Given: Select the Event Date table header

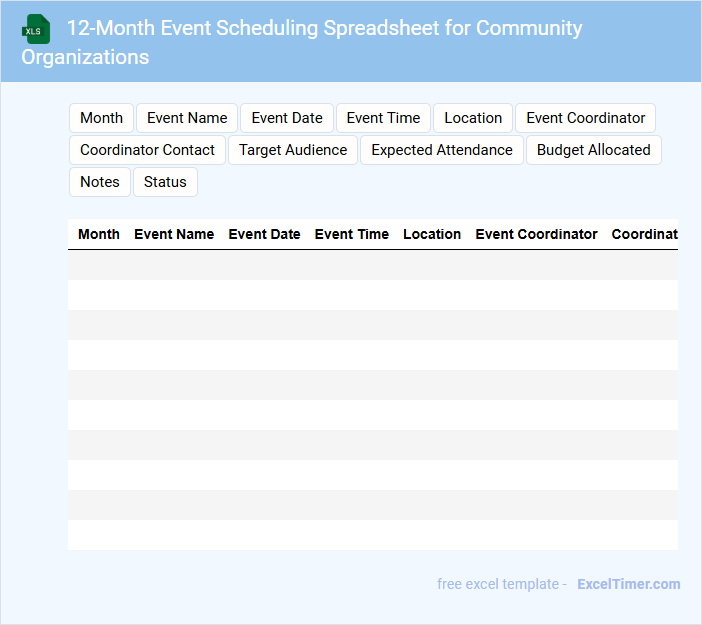Looking at the screenshot, I should point(264,234).
